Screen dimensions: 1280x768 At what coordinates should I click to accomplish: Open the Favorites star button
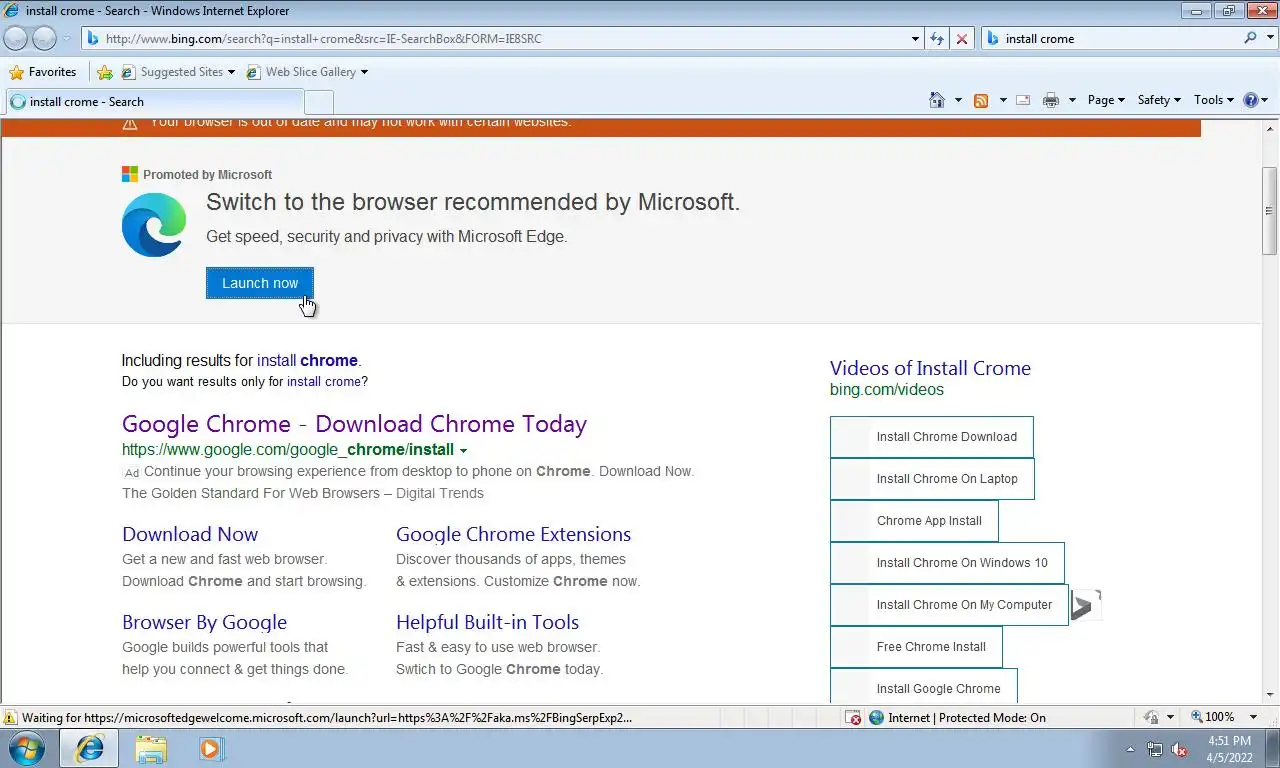(x=42, y=72)
